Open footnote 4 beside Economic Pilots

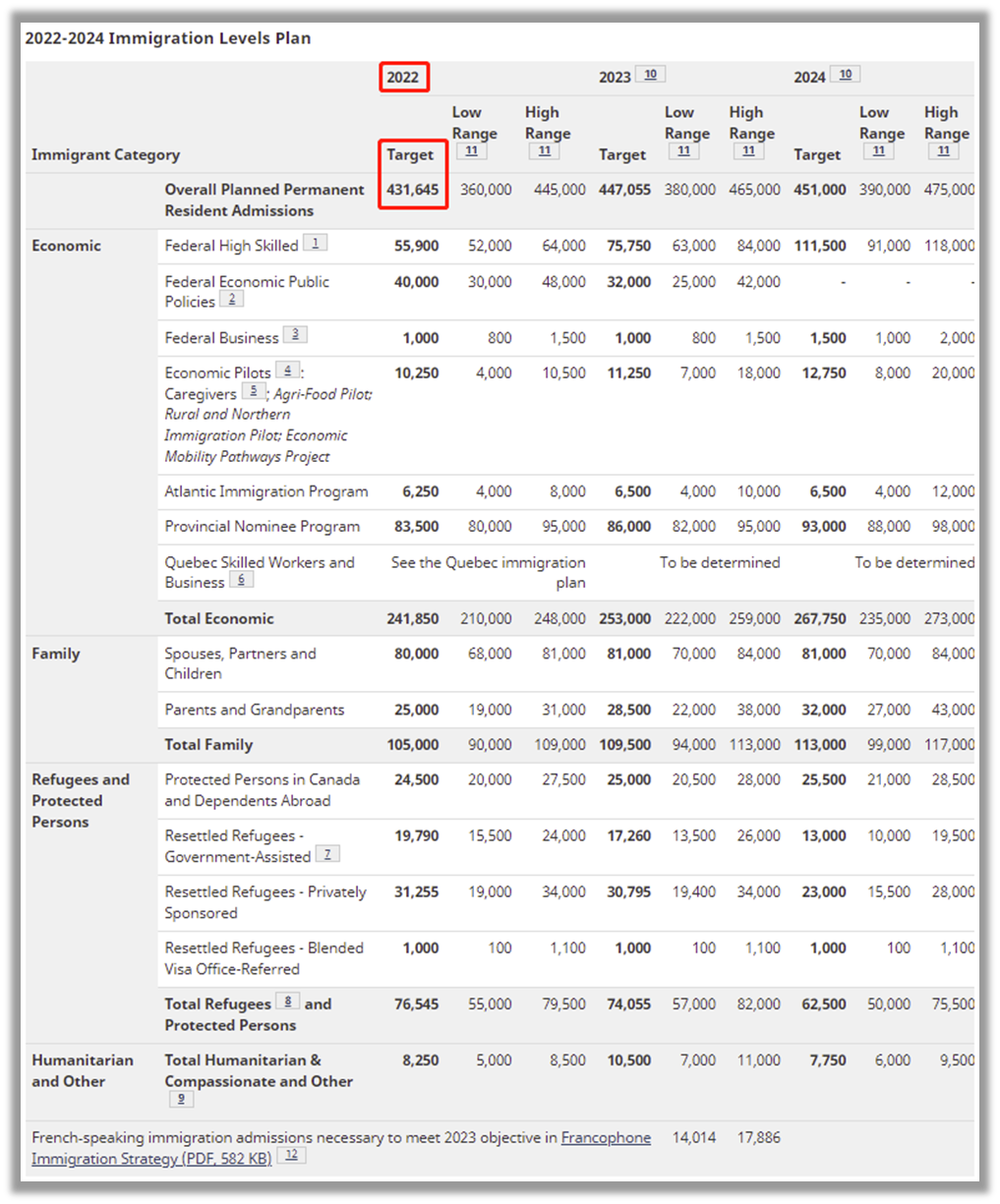pos(287,370)
